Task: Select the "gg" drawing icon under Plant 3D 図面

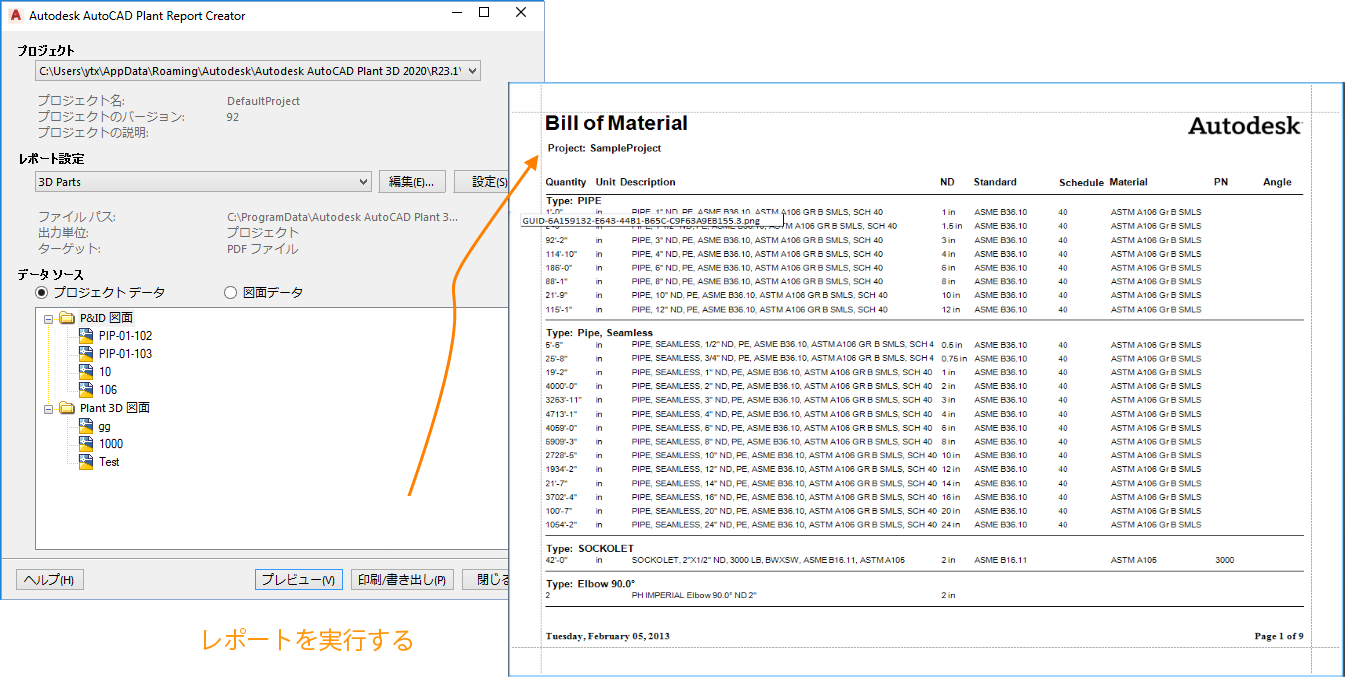Action: tap(85, 425)
